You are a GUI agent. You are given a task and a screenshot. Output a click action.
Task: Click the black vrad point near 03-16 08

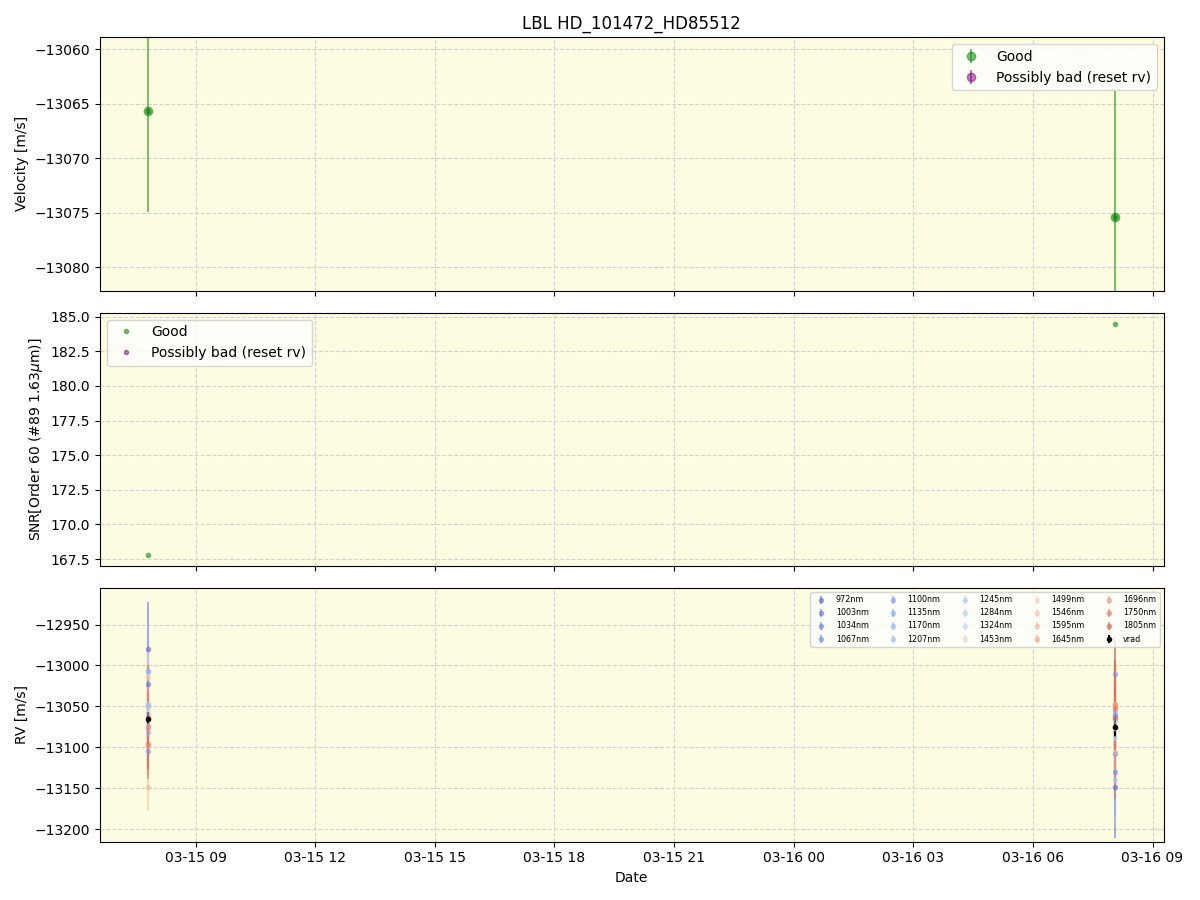click(1114, 729)
